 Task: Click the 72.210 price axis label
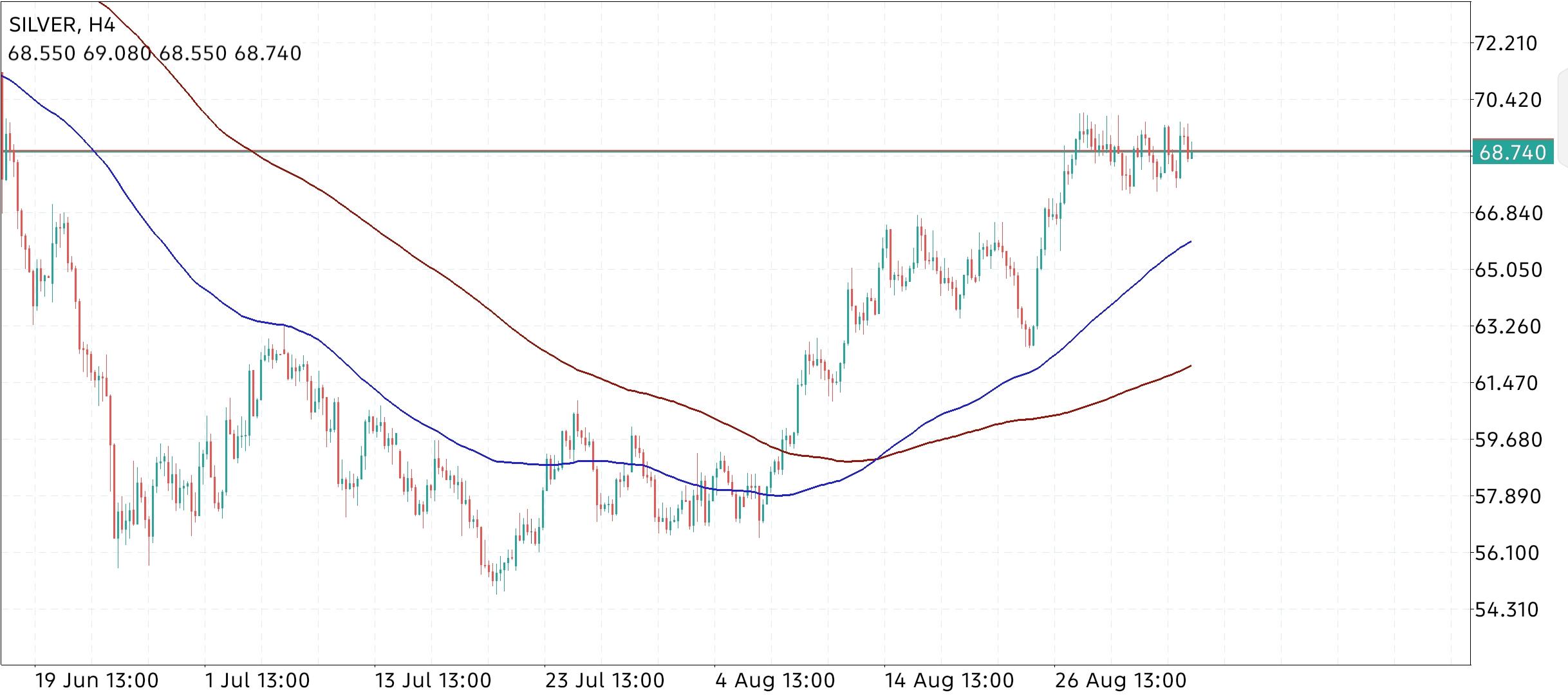(1505, 44)
